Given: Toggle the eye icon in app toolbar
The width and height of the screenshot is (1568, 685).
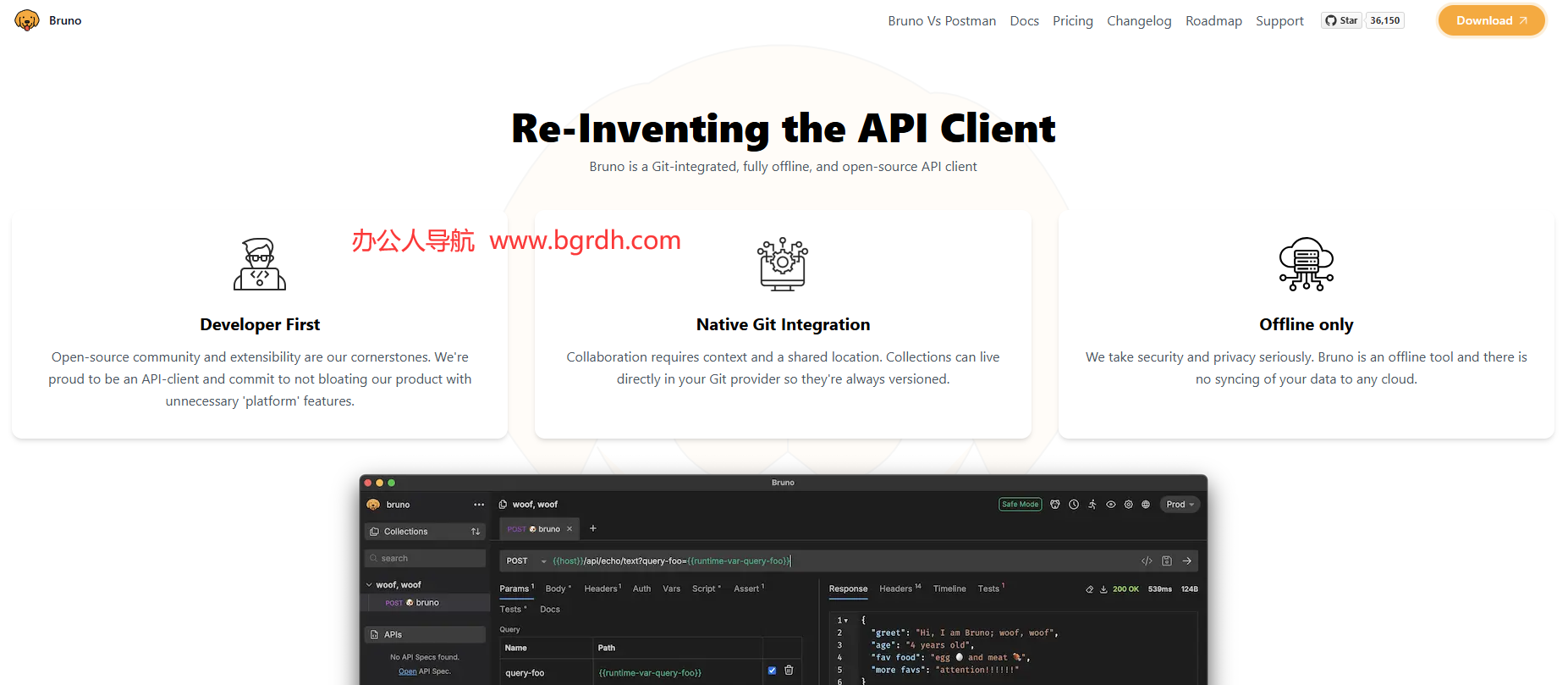Looking at the screenshot, I should click(1111, 505).
